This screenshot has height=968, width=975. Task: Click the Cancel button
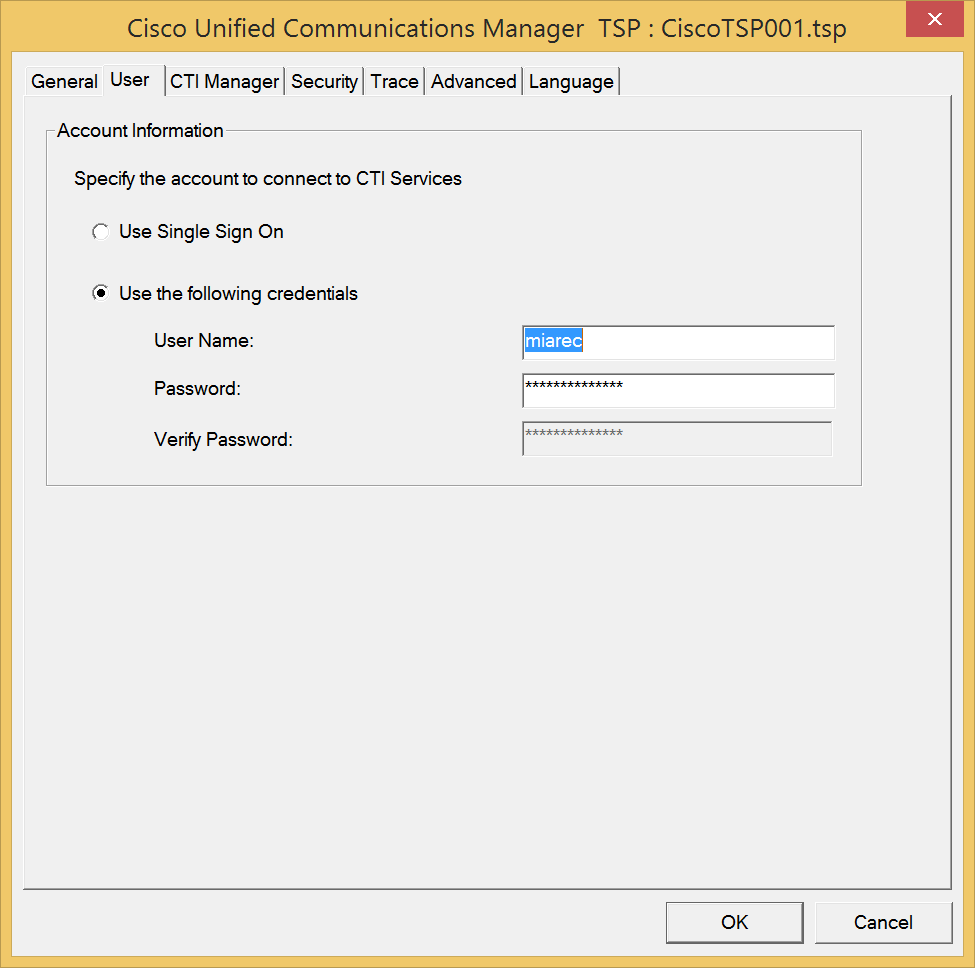coord(883,922)
